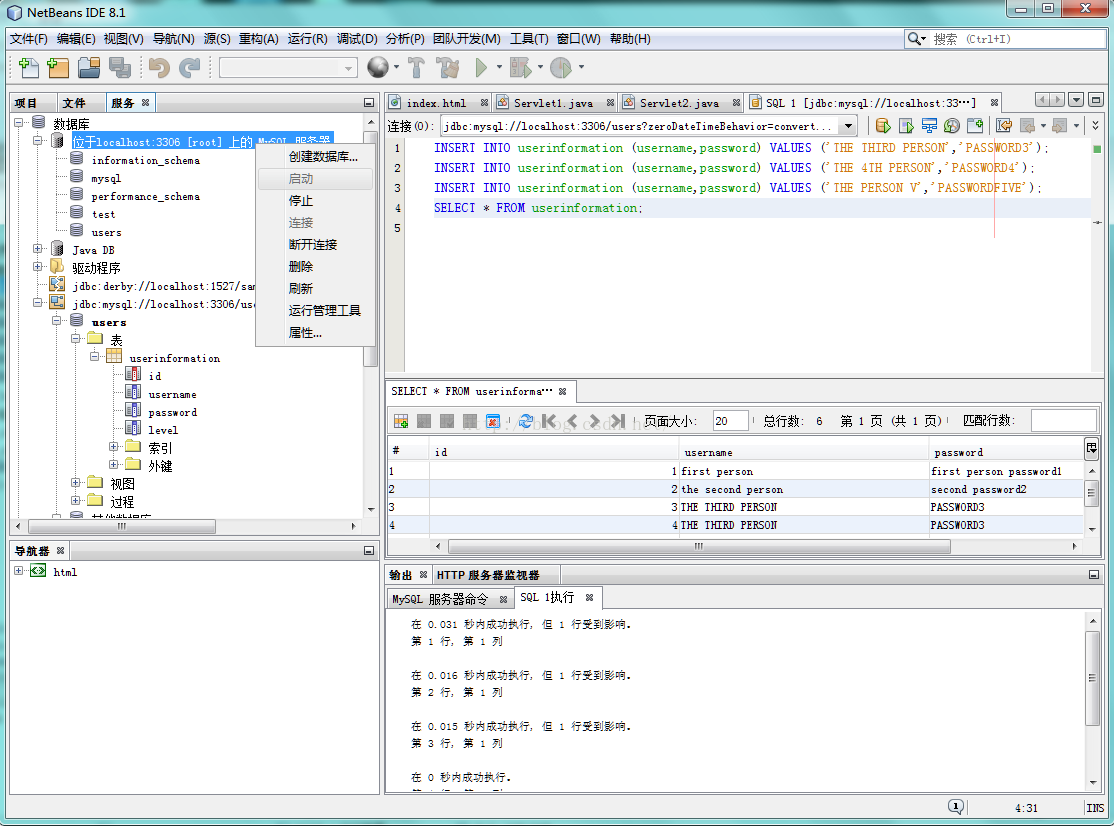Collapse the 数据库 tree node
The image size is (1114, 826).
pyautogui.click(x=19, y=123)
